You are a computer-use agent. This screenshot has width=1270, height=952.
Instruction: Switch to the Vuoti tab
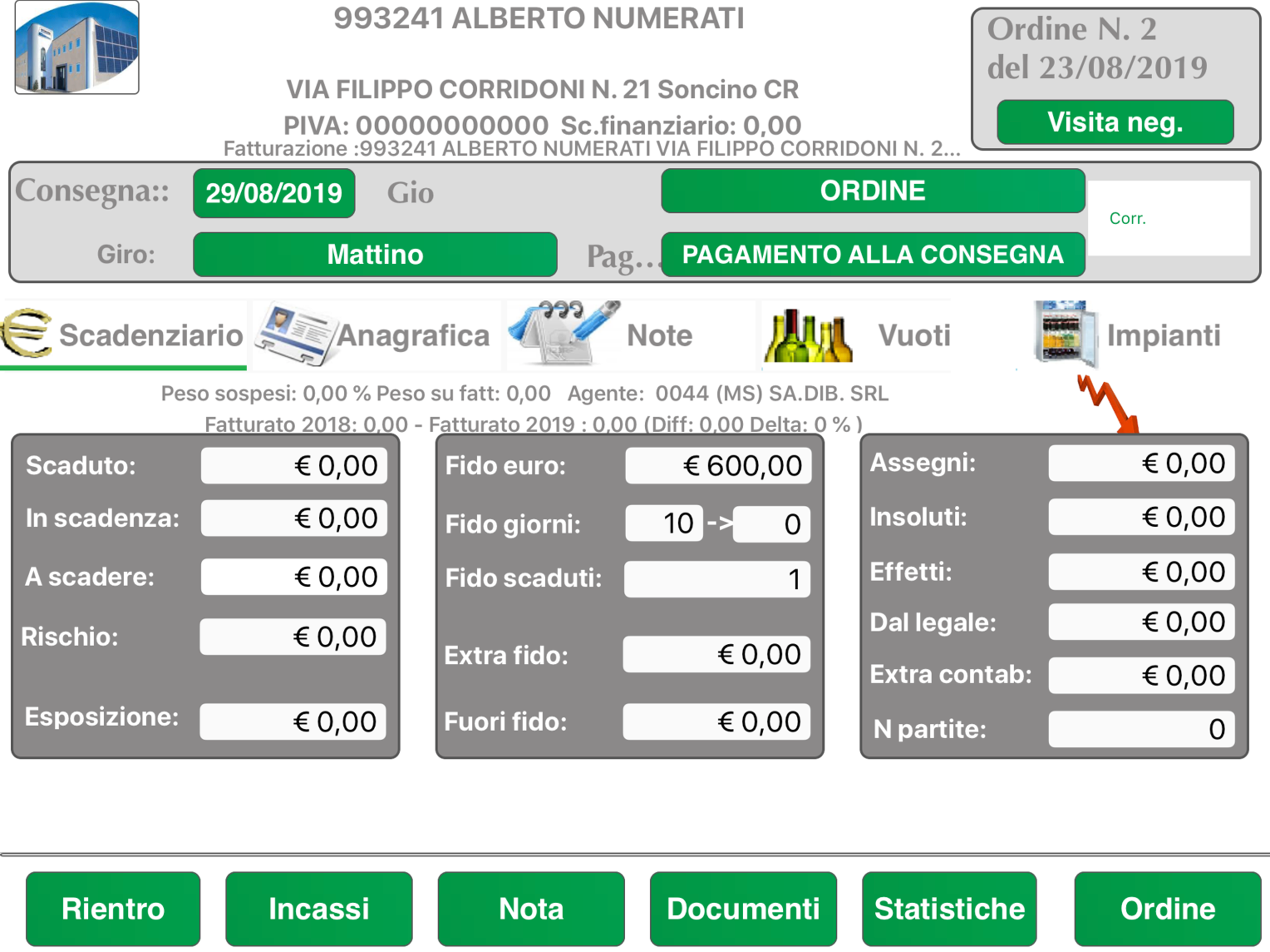click(856, 335)
